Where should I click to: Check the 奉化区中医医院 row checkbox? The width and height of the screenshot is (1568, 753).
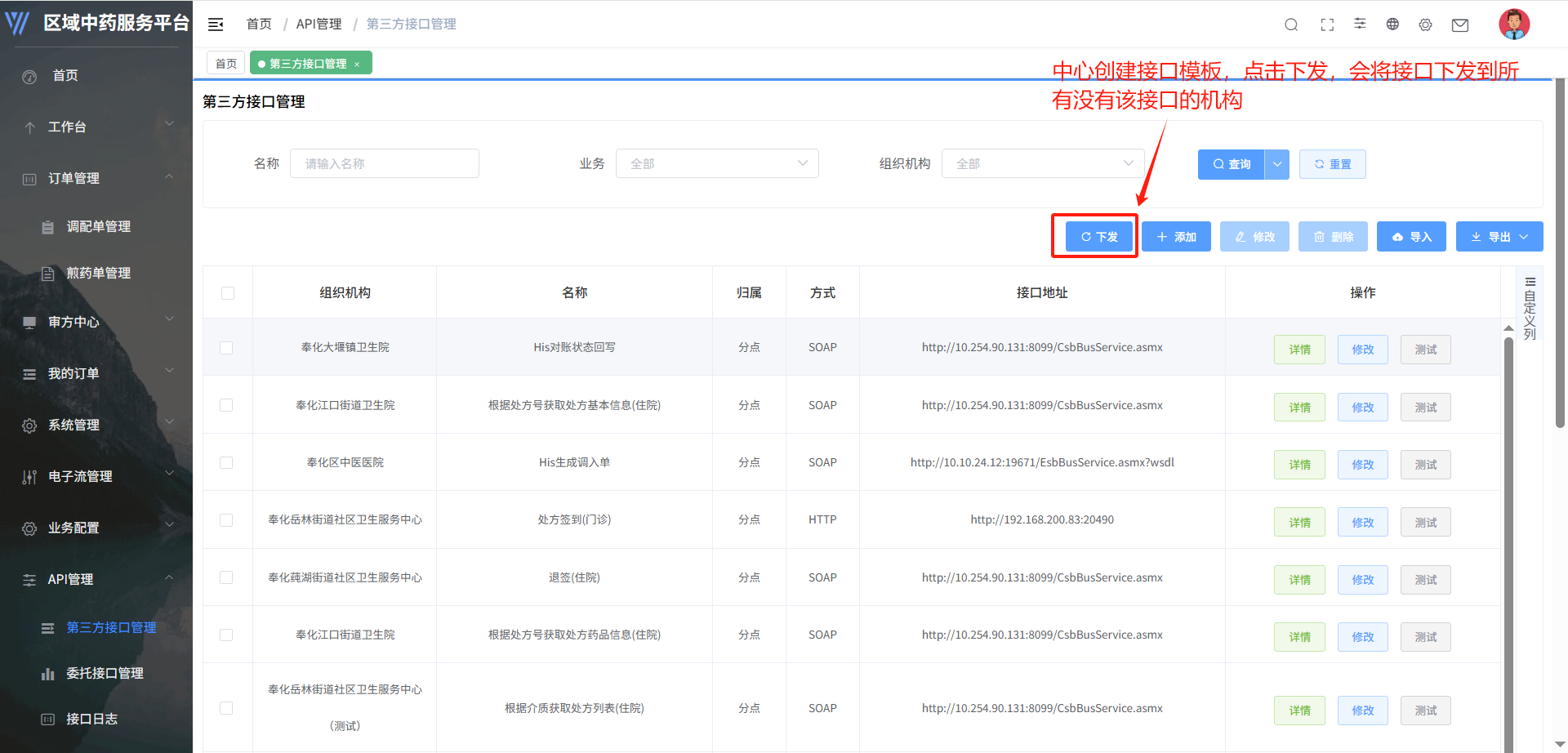click(226, 462)
